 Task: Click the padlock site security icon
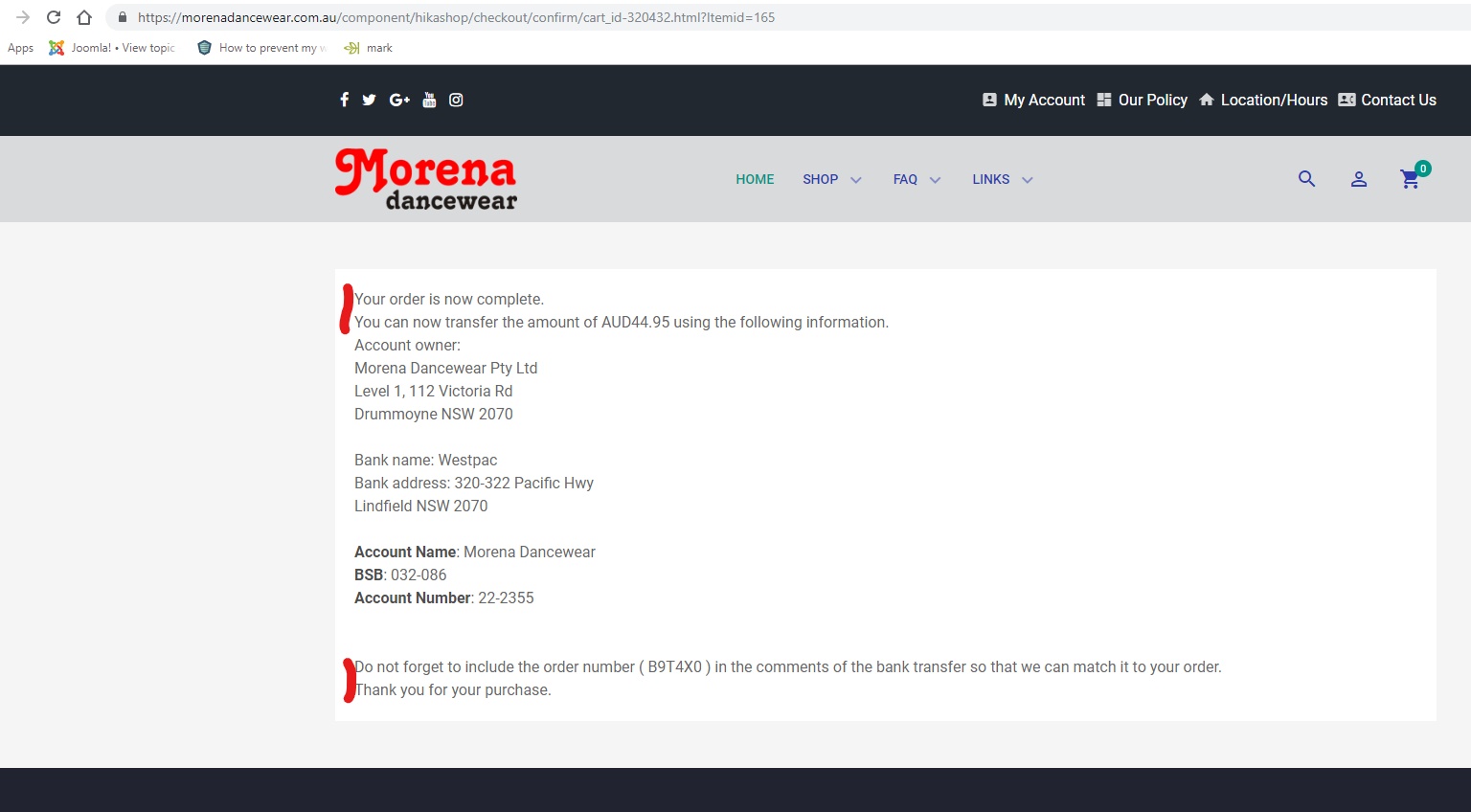pyautogui.click(x=122, y=17)
